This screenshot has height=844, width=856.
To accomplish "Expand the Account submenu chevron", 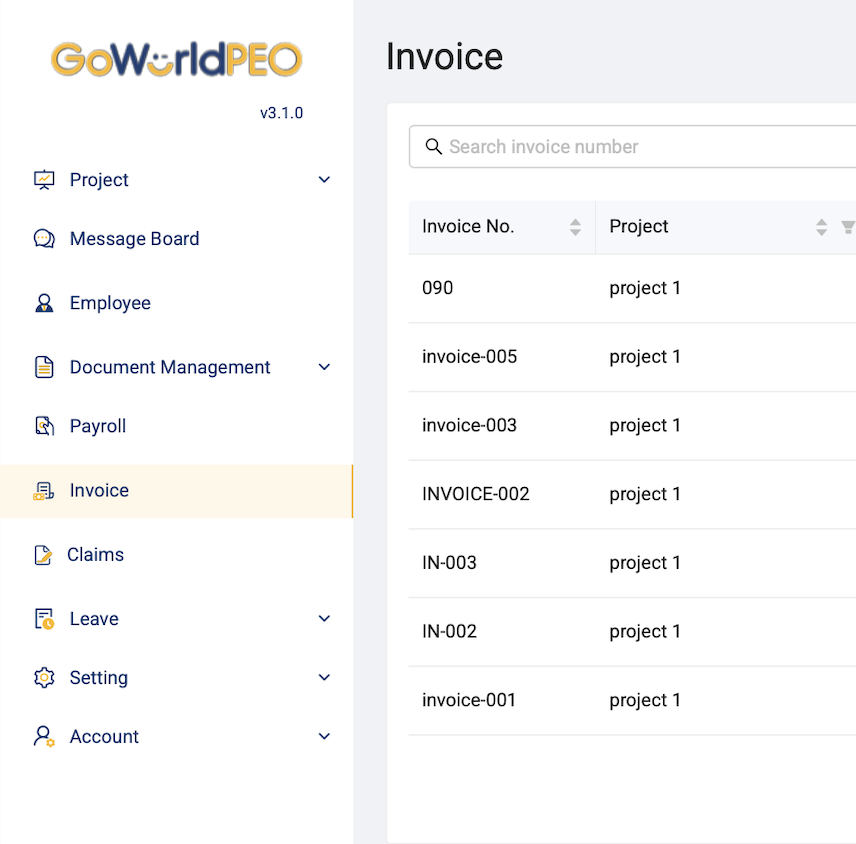I will click(324, 737).
